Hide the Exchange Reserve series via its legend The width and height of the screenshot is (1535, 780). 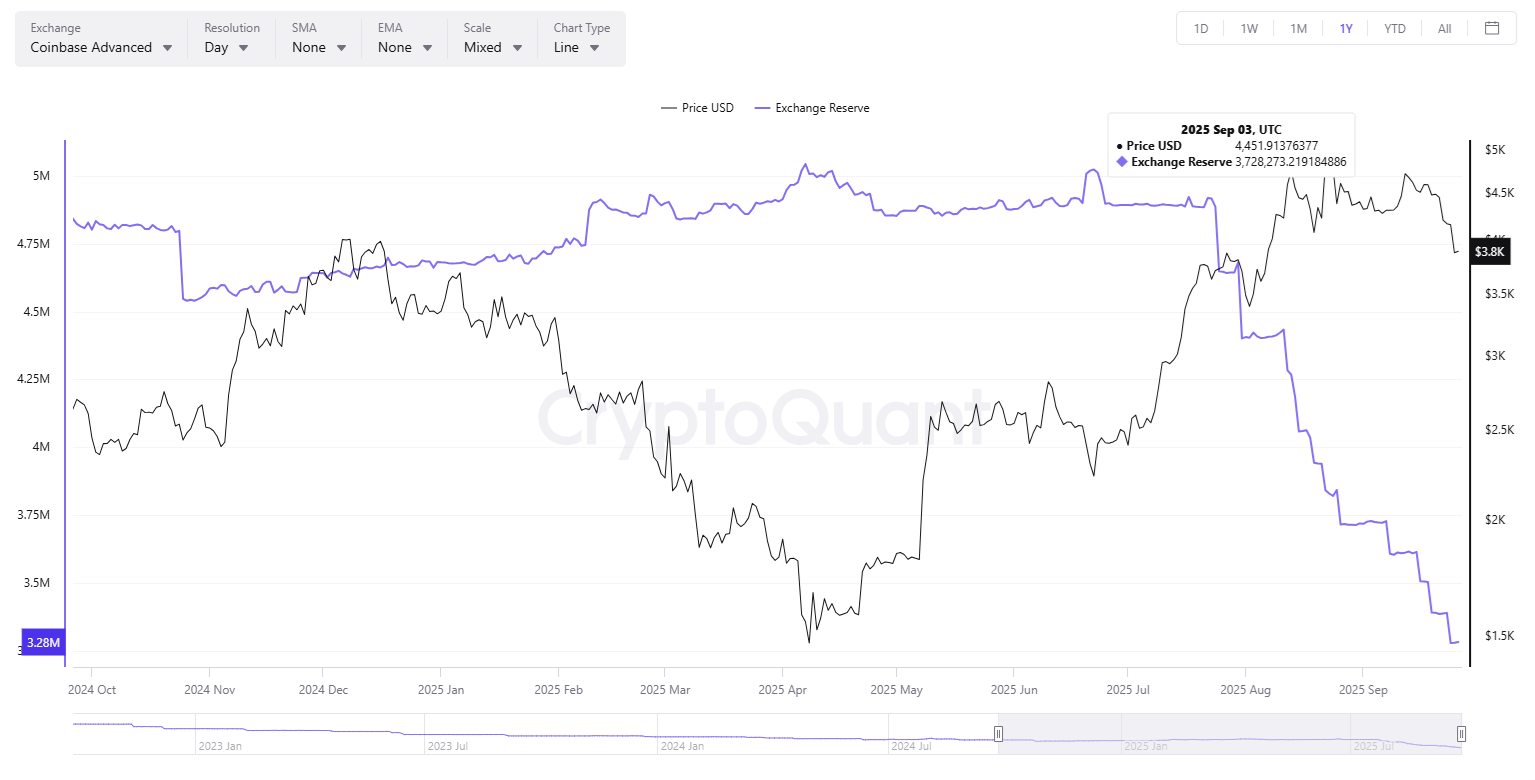click(811, 107)
